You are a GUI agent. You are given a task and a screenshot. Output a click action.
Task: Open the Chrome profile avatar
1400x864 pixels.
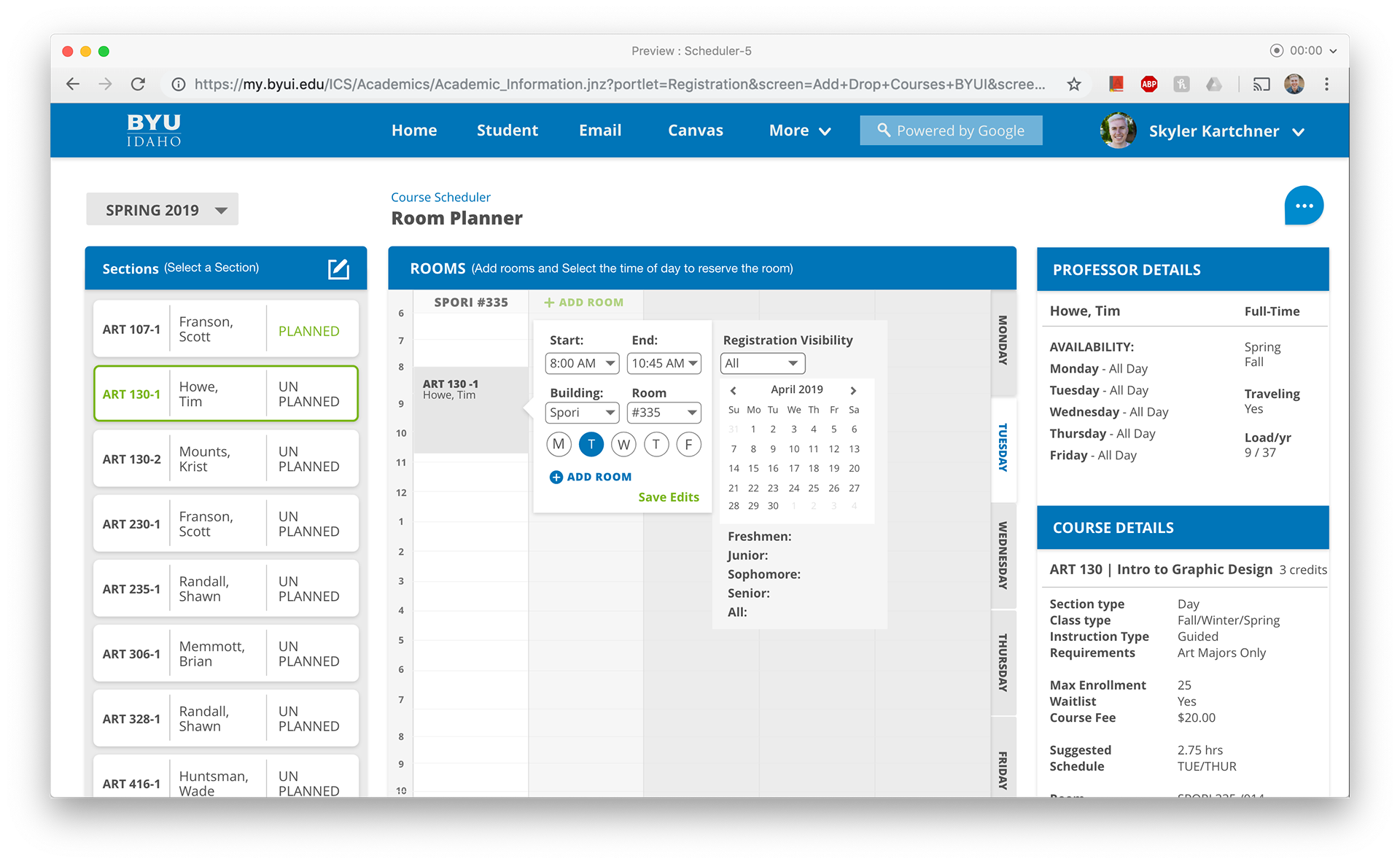(1294, 84)
